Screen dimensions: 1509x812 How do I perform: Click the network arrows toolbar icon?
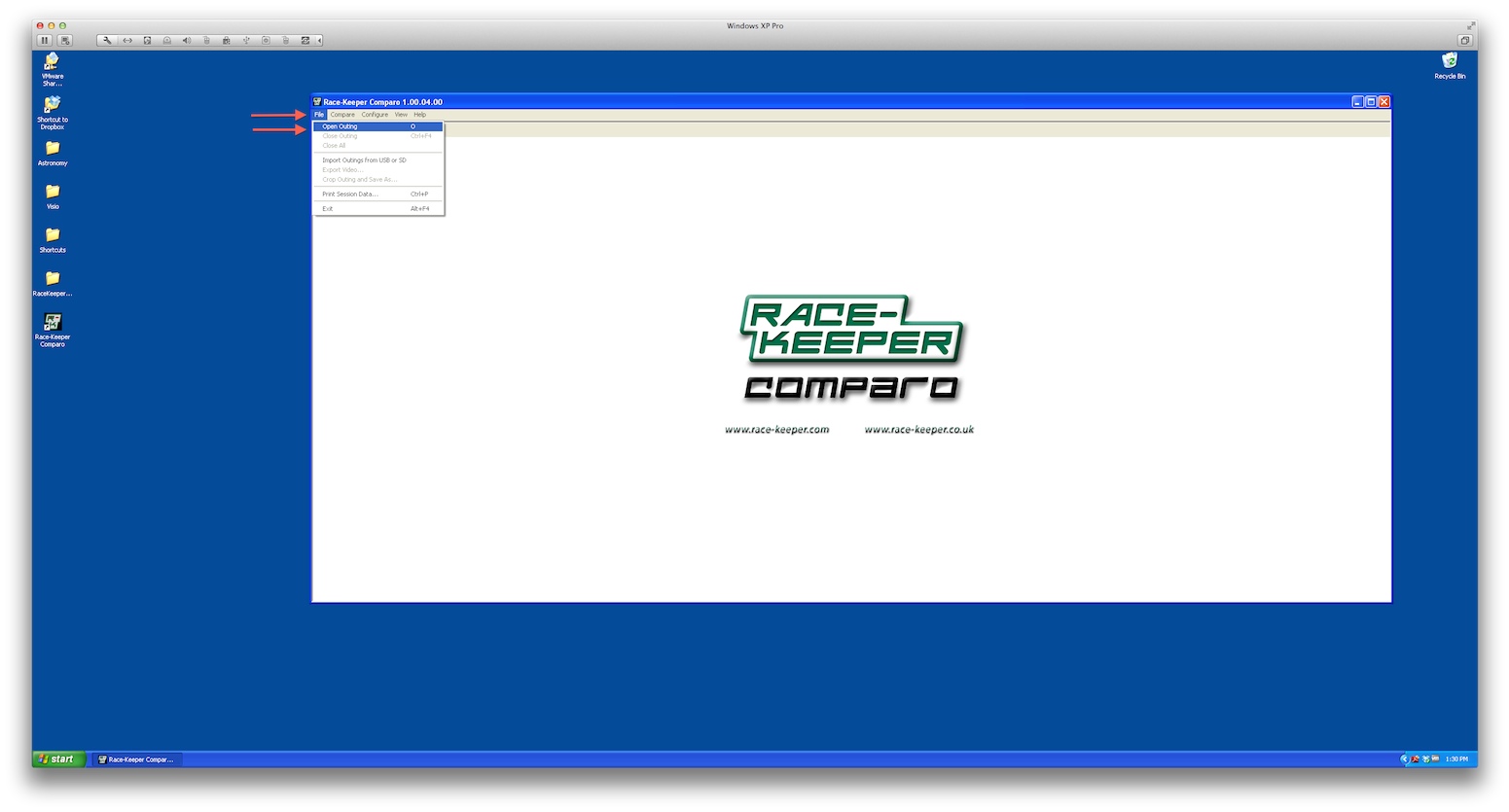pos(127,40)
